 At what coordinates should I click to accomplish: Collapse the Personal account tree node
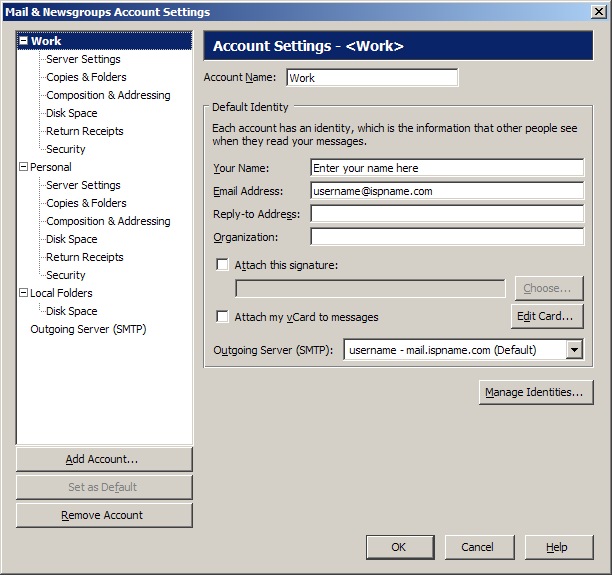click(x=23, y=168)
